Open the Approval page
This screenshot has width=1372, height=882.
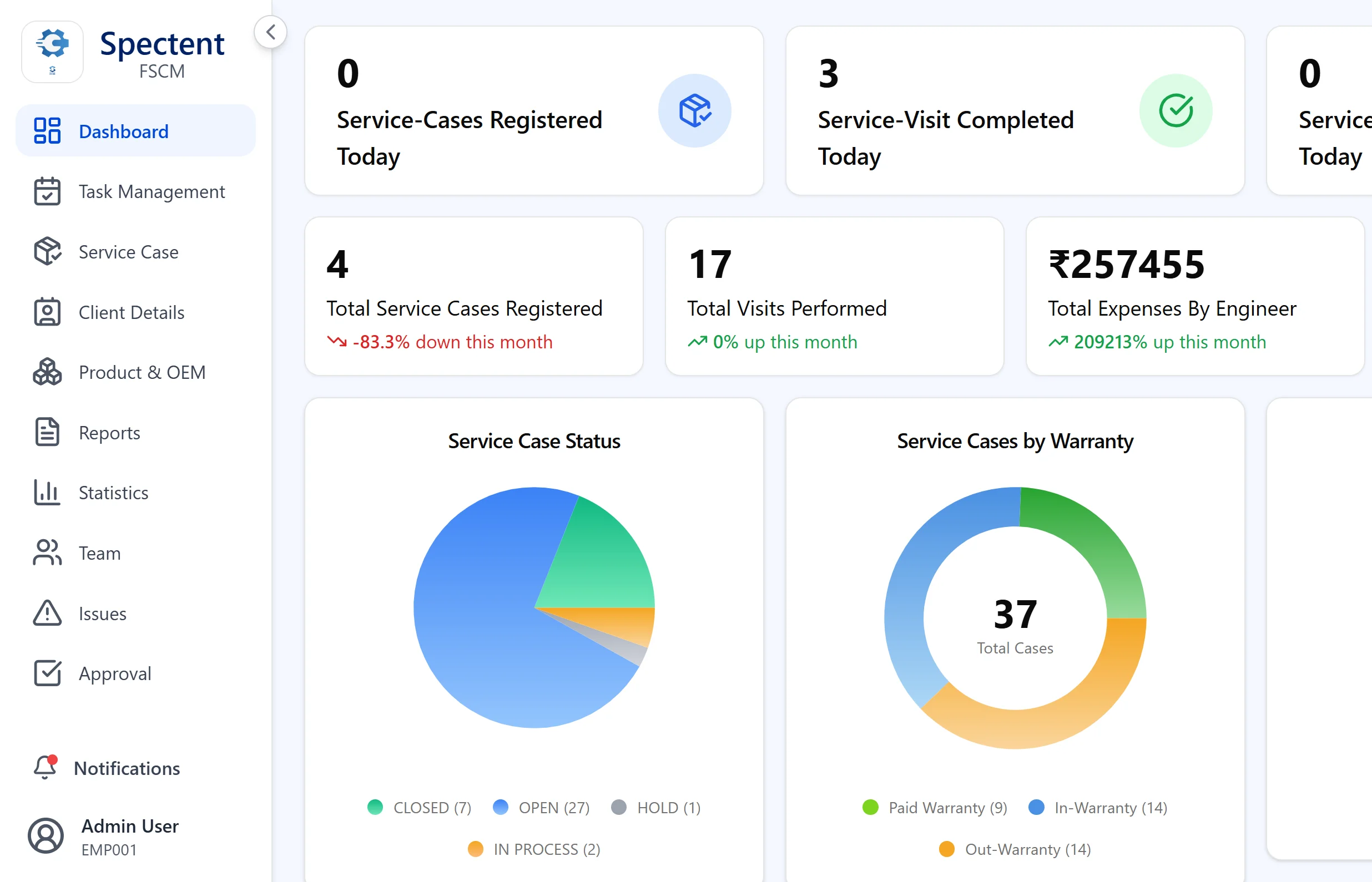tap(114, 673)
